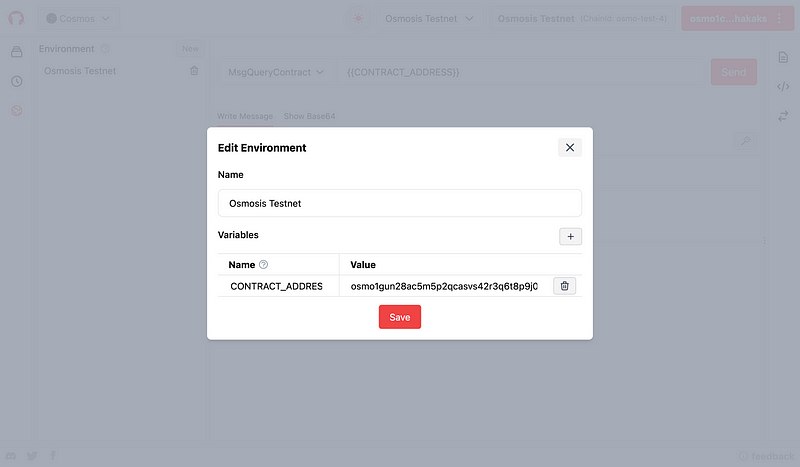Image resolution: width=800 pixels, height=467 pixels.
Task: Delete the CONTRACT_ADDRESS variable row
Action: [564, 286]
